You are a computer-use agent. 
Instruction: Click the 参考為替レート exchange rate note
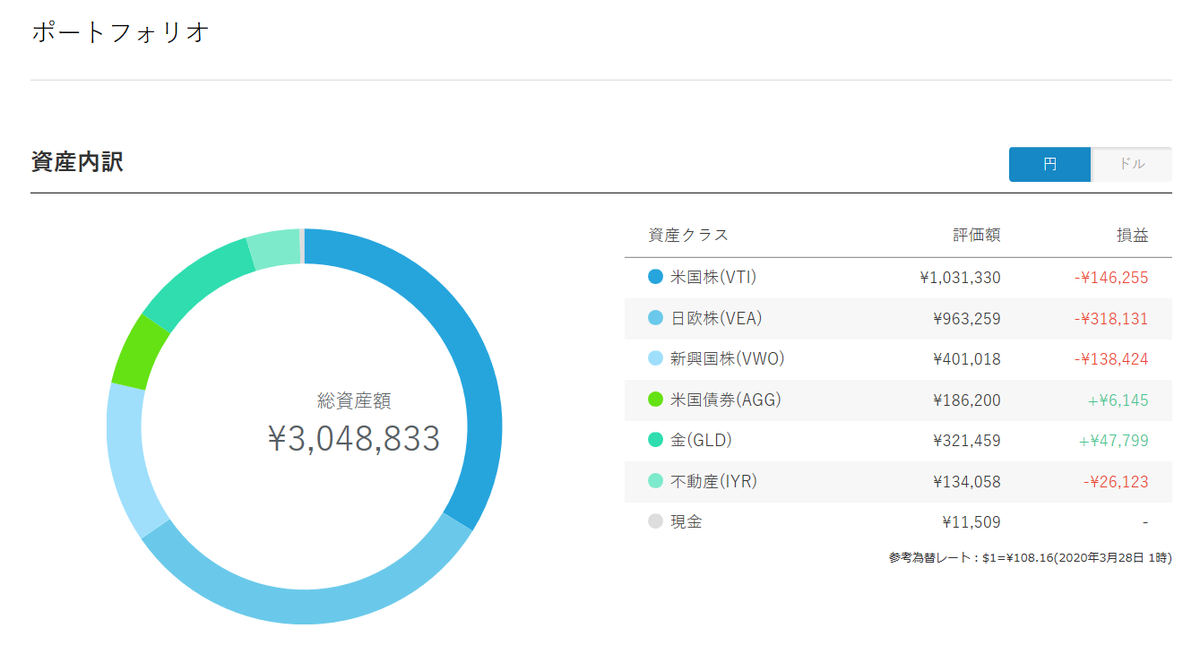coord(1030,557)
